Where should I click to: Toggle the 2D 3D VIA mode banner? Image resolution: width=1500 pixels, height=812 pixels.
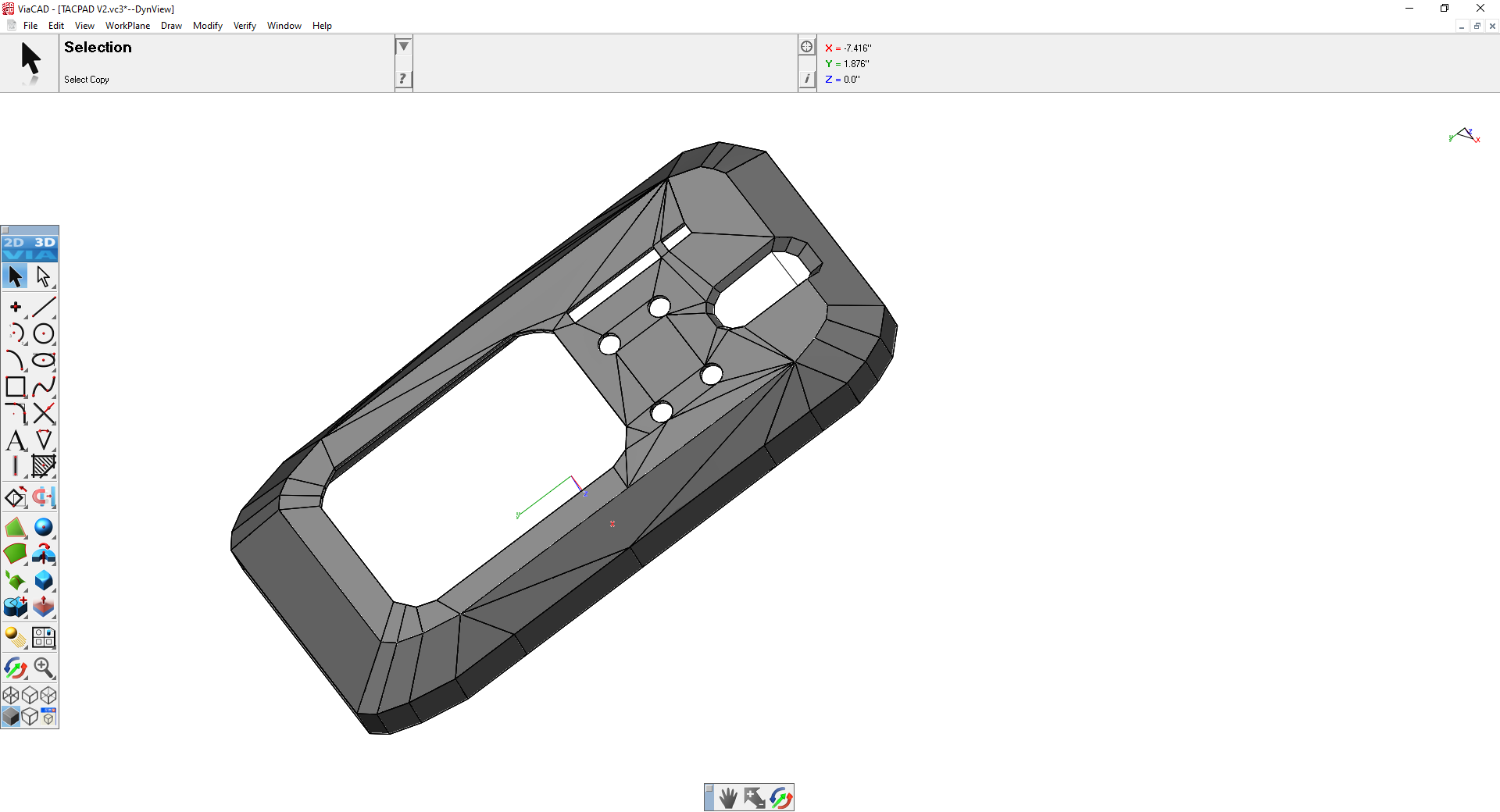30,248
